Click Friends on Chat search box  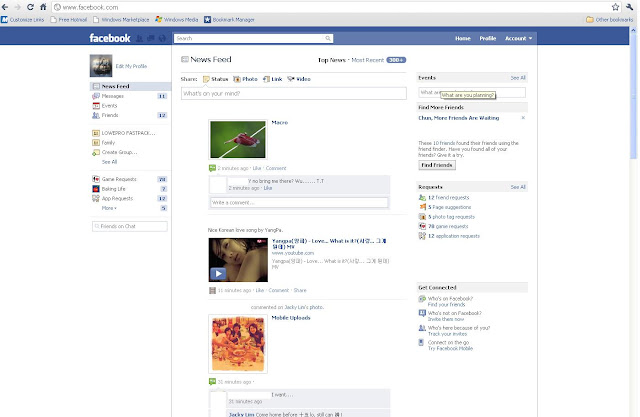[x=130, y=226]
